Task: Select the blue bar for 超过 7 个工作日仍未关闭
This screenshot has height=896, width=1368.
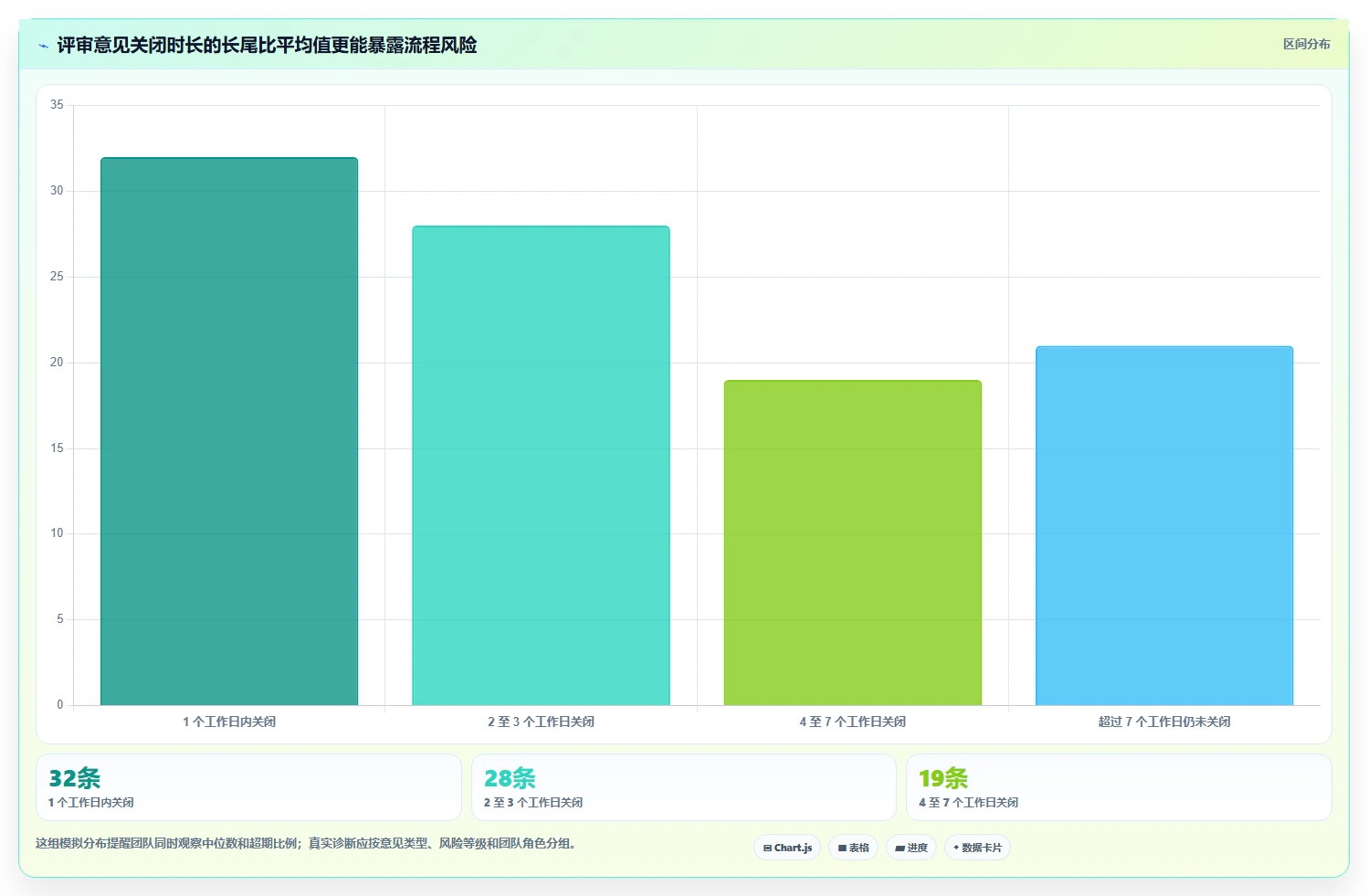Action: [1164, 525]
